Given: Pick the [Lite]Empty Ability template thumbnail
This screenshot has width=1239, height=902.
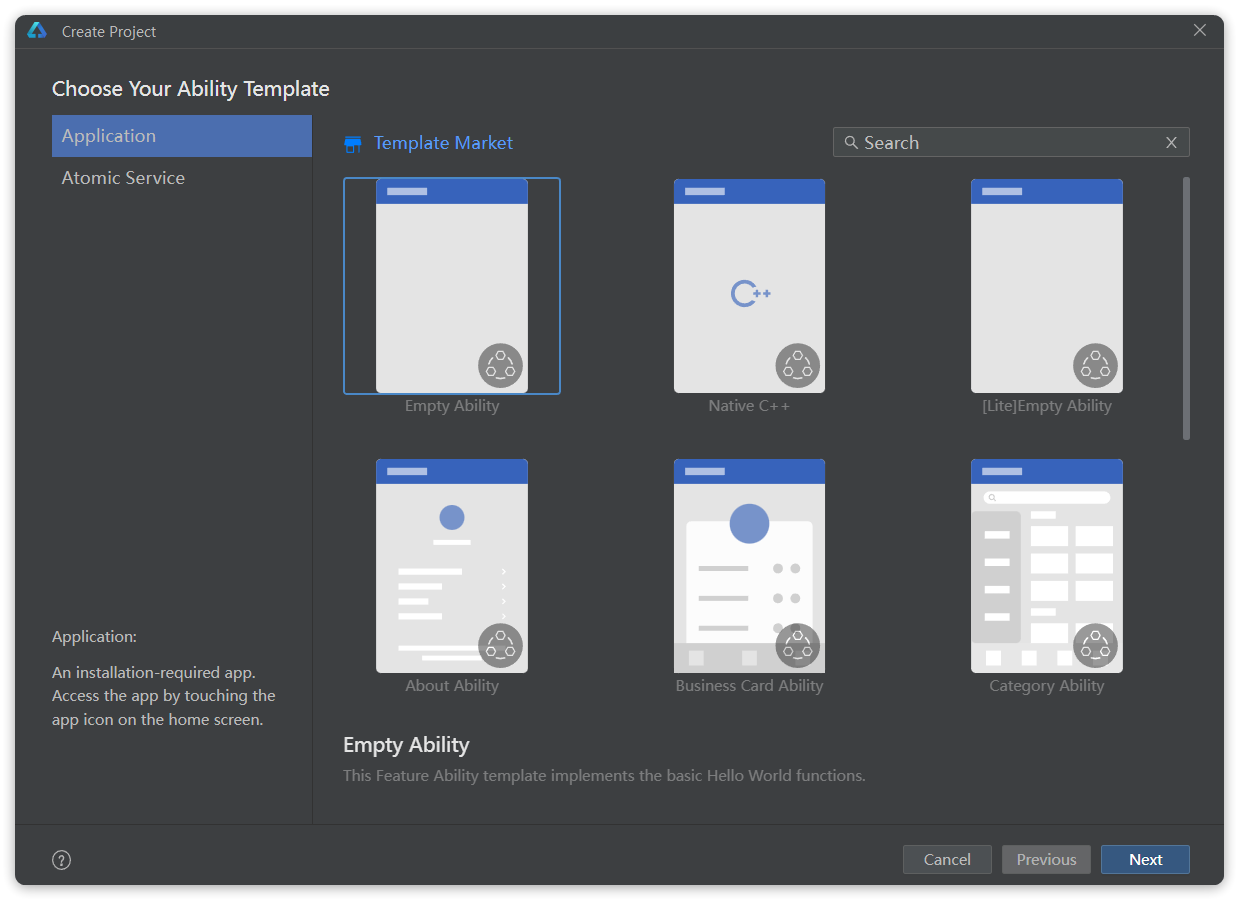Looking at the screenshot, I should [x=1047, y=286].
